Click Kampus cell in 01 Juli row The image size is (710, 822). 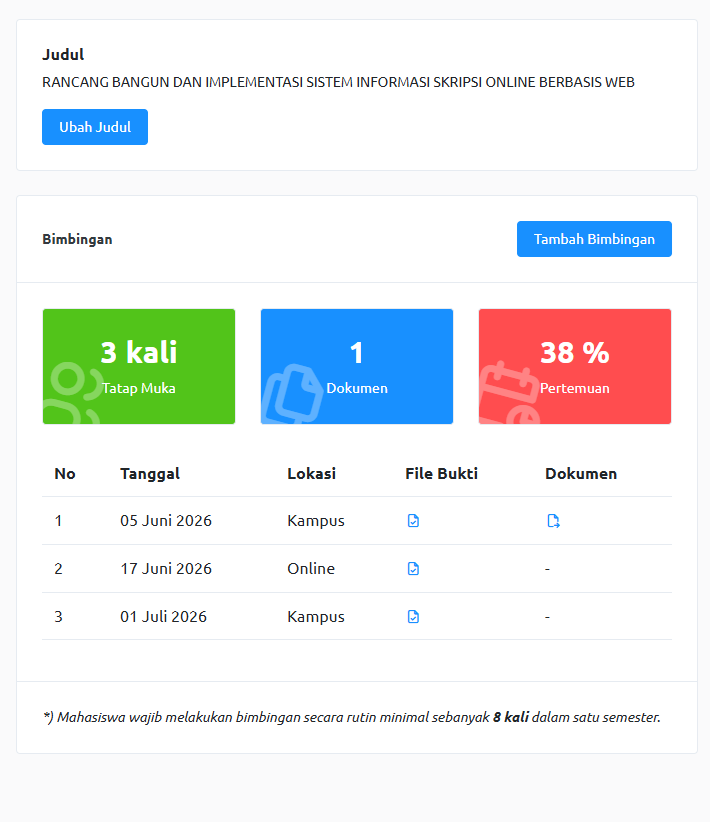point(316,616)
